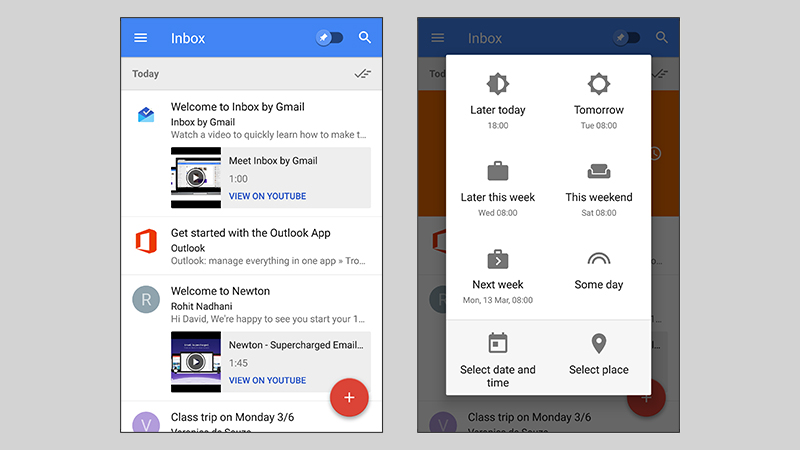Image resolution: width=800 pixels, height=450 pixels.
Task: Click Tue 08:00 time under Tomorrow
Action: coord(598,126)
